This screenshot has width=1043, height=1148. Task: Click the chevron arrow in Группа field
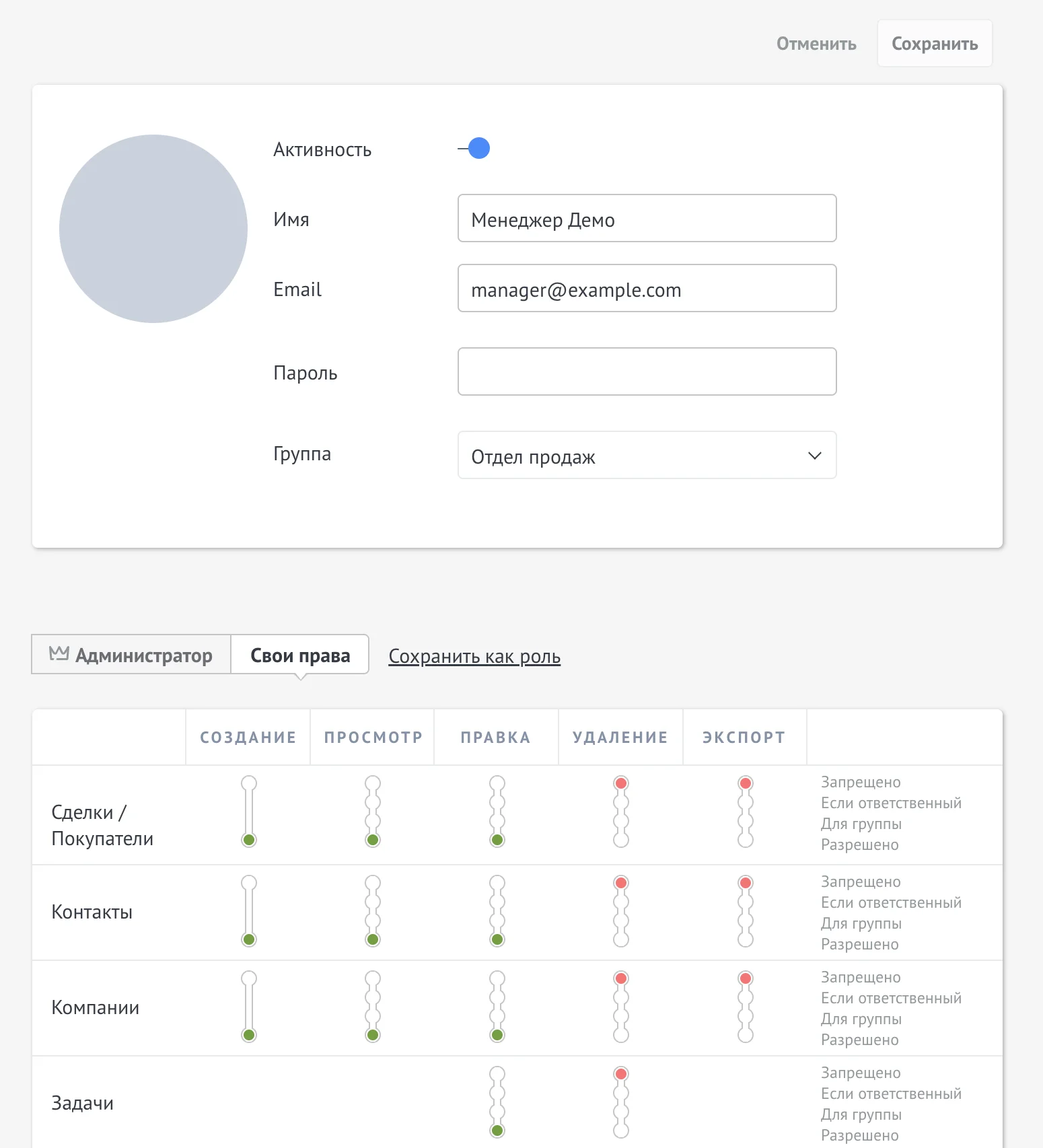814,456
